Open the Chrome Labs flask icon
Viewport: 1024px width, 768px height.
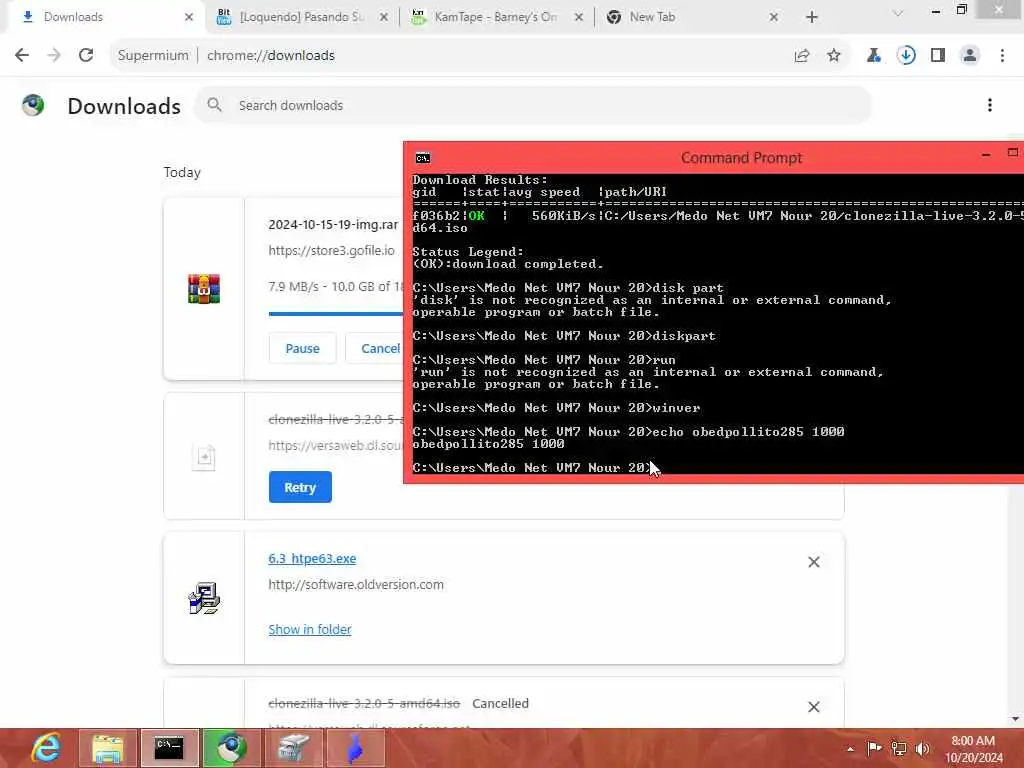(873, 56)
